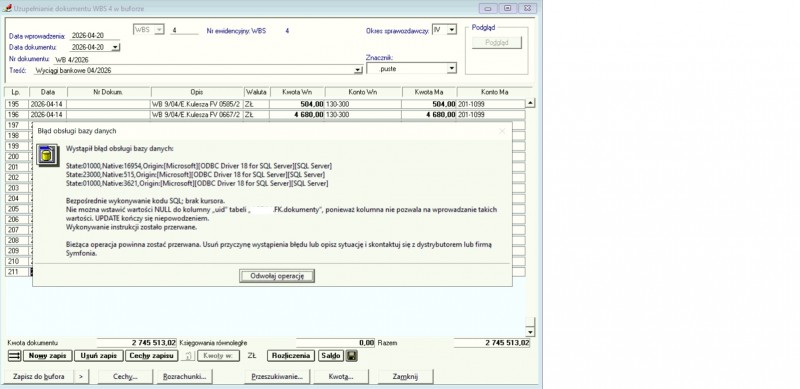Image resolution: width=800 pixels, height=389 pixels.
Task: Open Rozliczenia
Action: click(291, 356)
